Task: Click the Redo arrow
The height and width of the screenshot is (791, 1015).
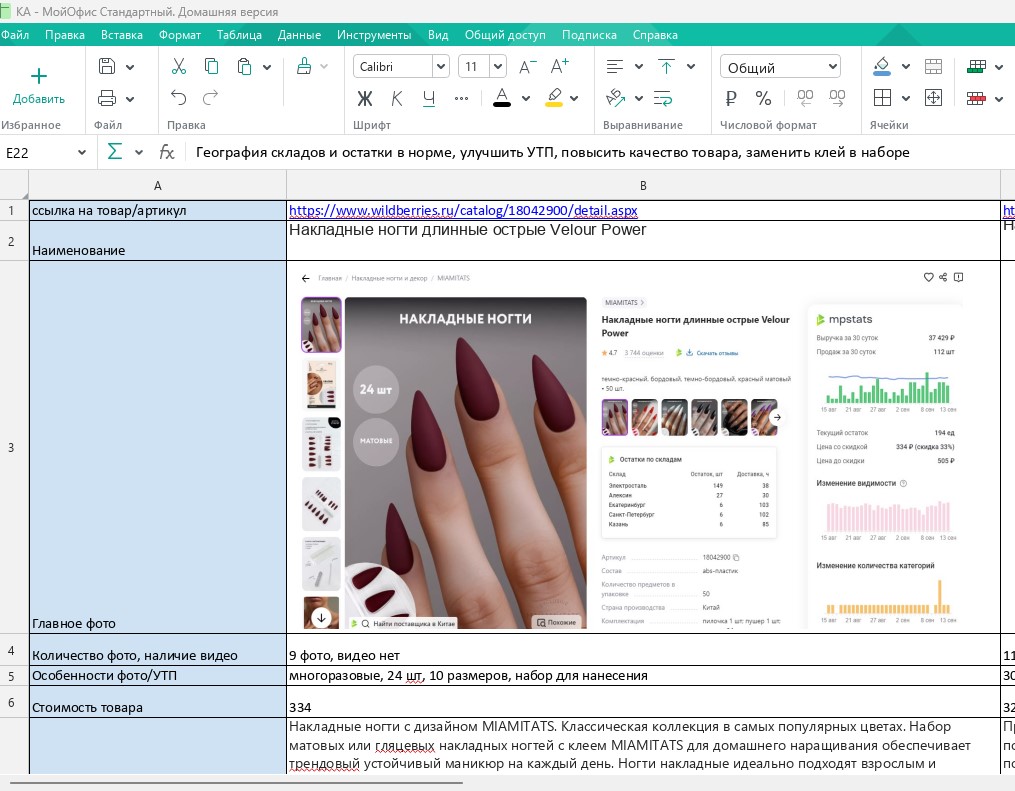Action: tap(210, 98)
